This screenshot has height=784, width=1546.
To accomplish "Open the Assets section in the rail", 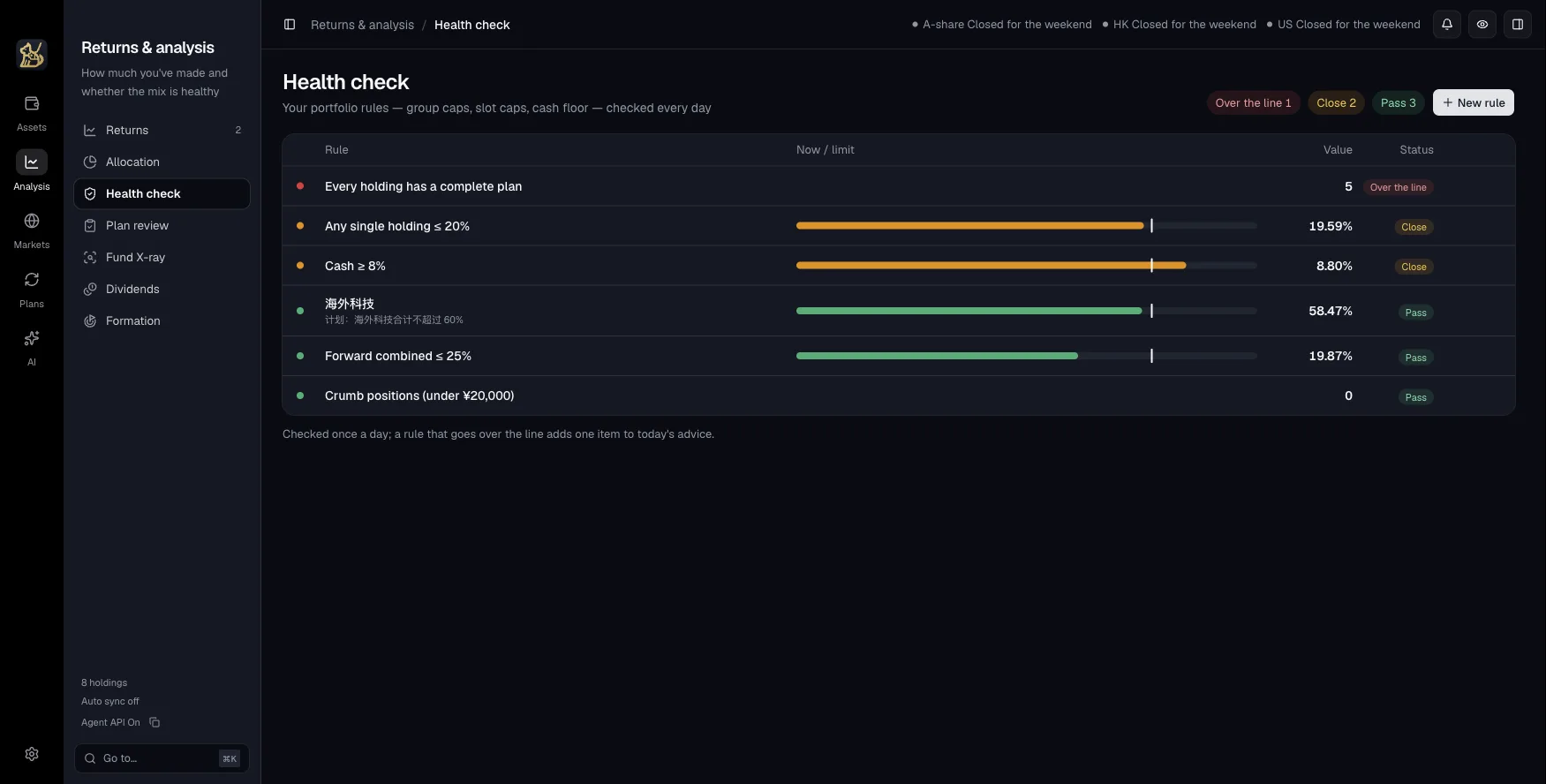I will (x=32, y=114).
